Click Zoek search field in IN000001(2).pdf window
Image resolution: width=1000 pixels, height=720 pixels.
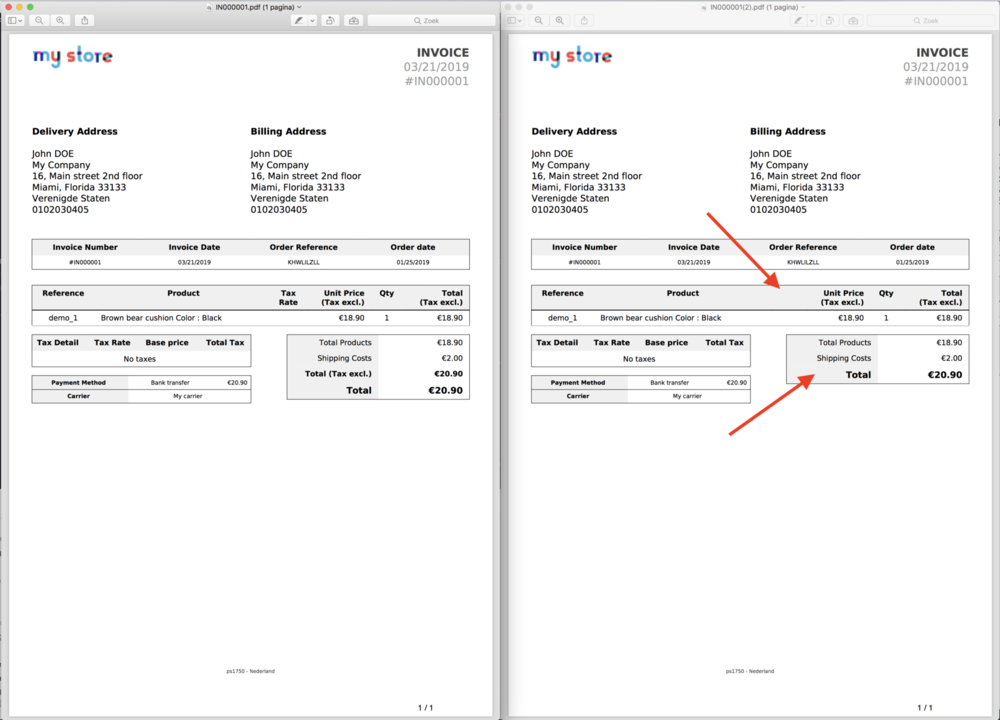(930, 20)
